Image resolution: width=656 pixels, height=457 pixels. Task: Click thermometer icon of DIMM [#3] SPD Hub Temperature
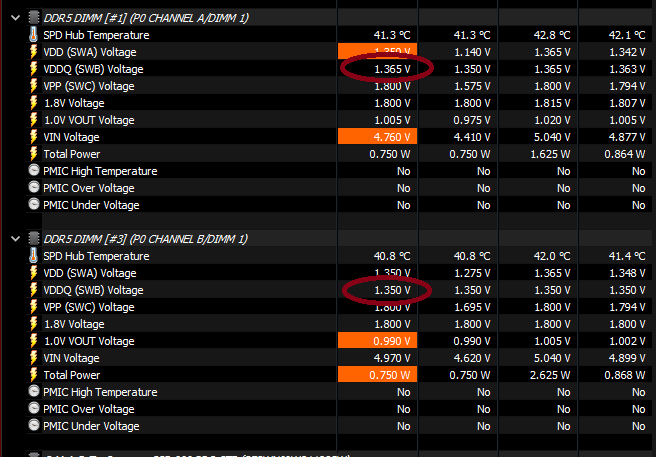point(33,256)
